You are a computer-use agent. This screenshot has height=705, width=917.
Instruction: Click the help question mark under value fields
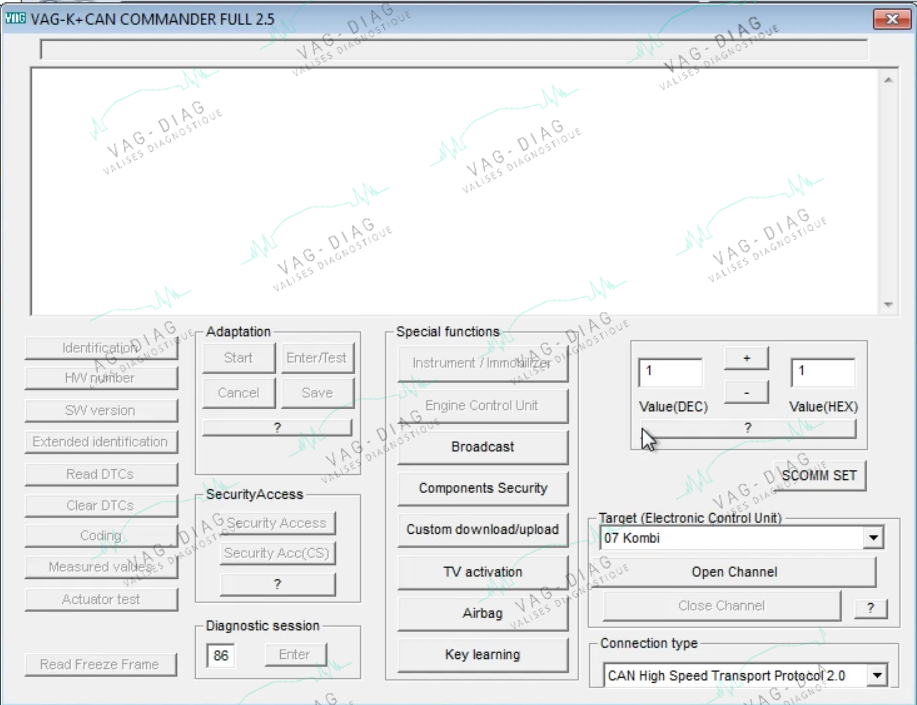(748, 428)
